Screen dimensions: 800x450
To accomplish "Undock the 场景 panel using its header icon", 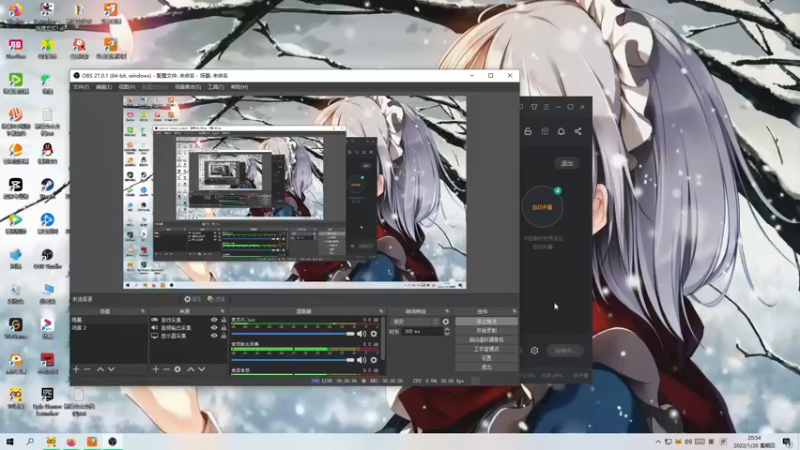I will 142,311.
